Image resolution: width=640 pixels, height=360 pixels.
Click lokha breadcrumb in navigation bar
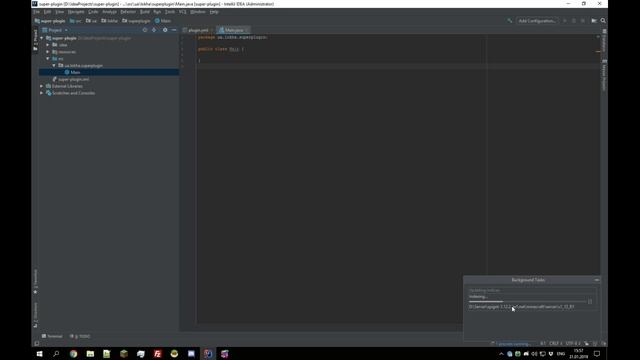tap(109, 21)
